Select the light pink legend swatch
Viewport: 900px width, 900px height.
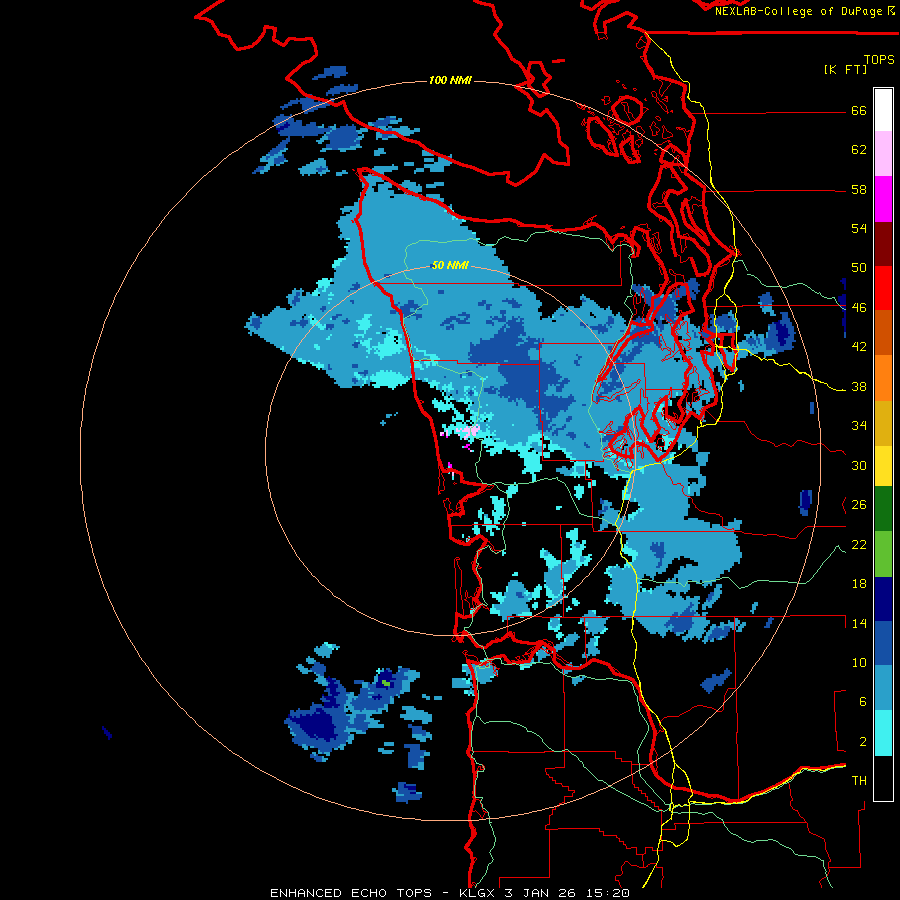tap(883, 153)
